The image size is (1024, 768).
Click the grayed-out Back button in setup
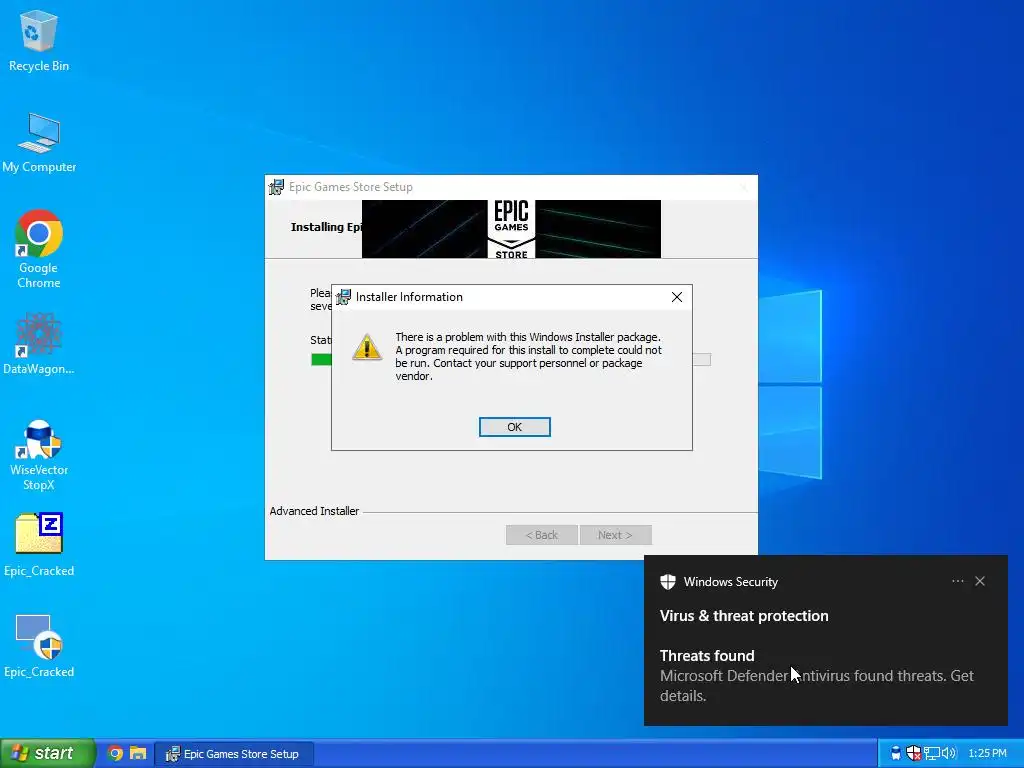click(x=542, y=535)
